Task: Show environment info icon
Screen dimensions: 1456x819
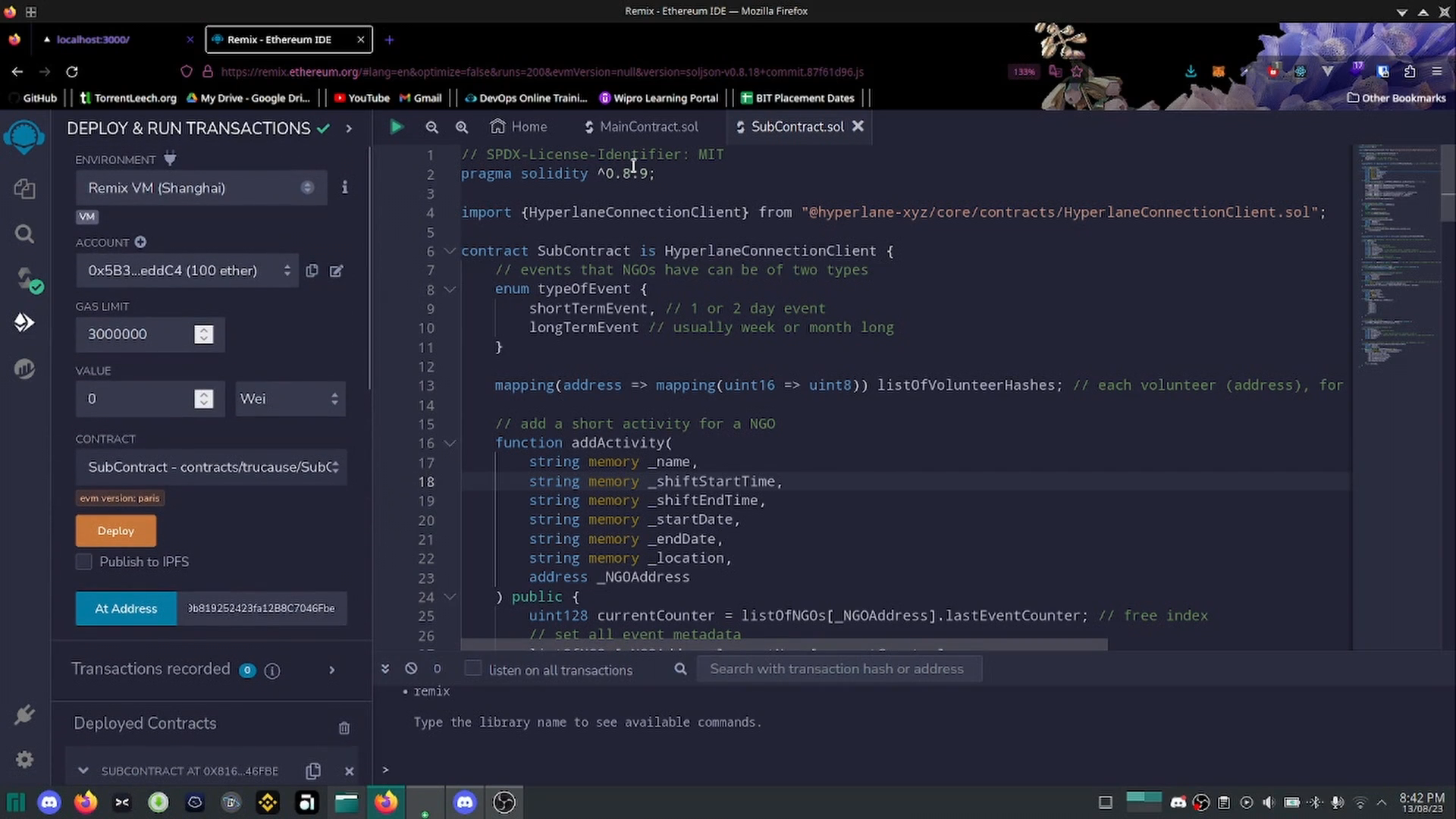Action: (x=344, y=187)
